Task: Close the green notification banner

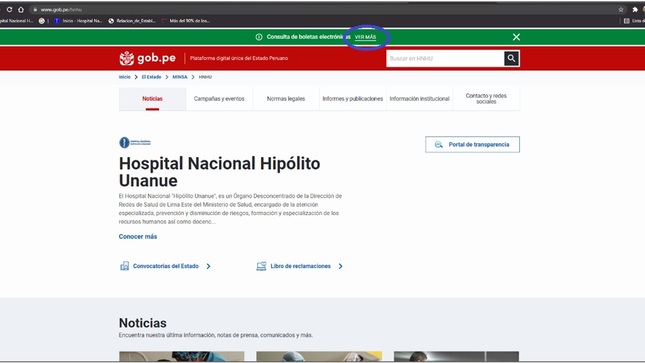Action: [x=516, y=37]
